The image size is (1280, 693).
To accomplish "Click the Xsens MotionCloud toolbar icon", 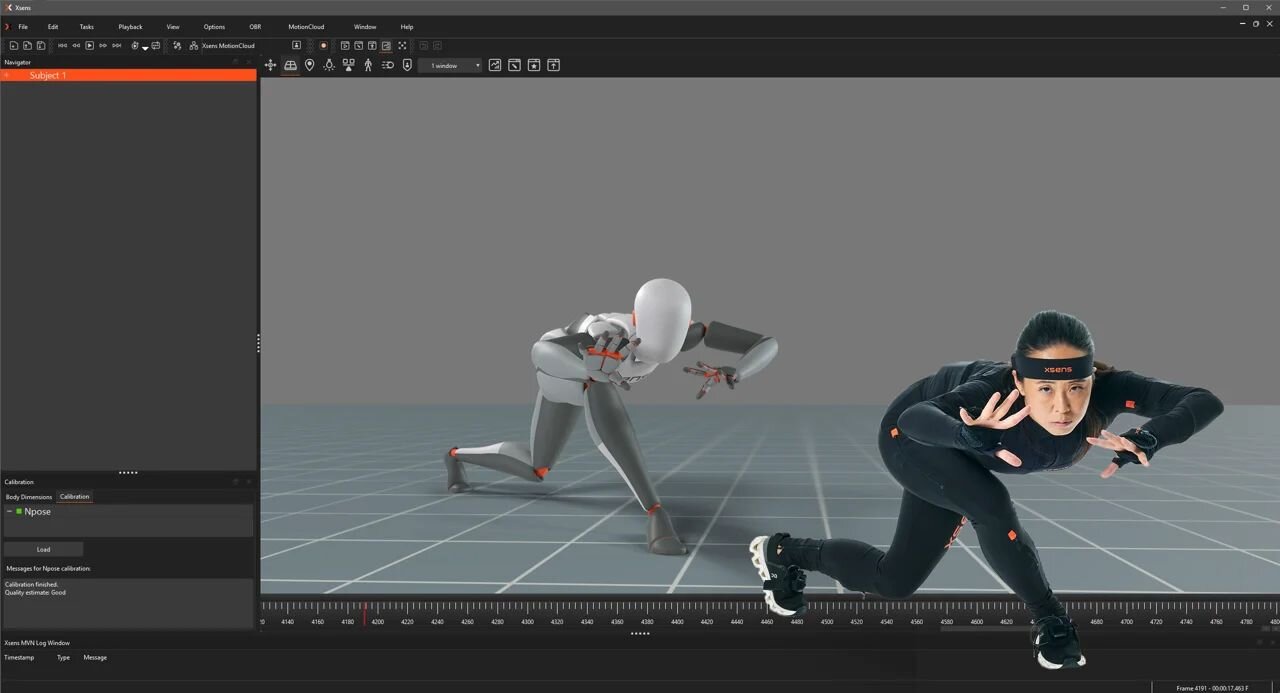I will click(x=193, y=46).
